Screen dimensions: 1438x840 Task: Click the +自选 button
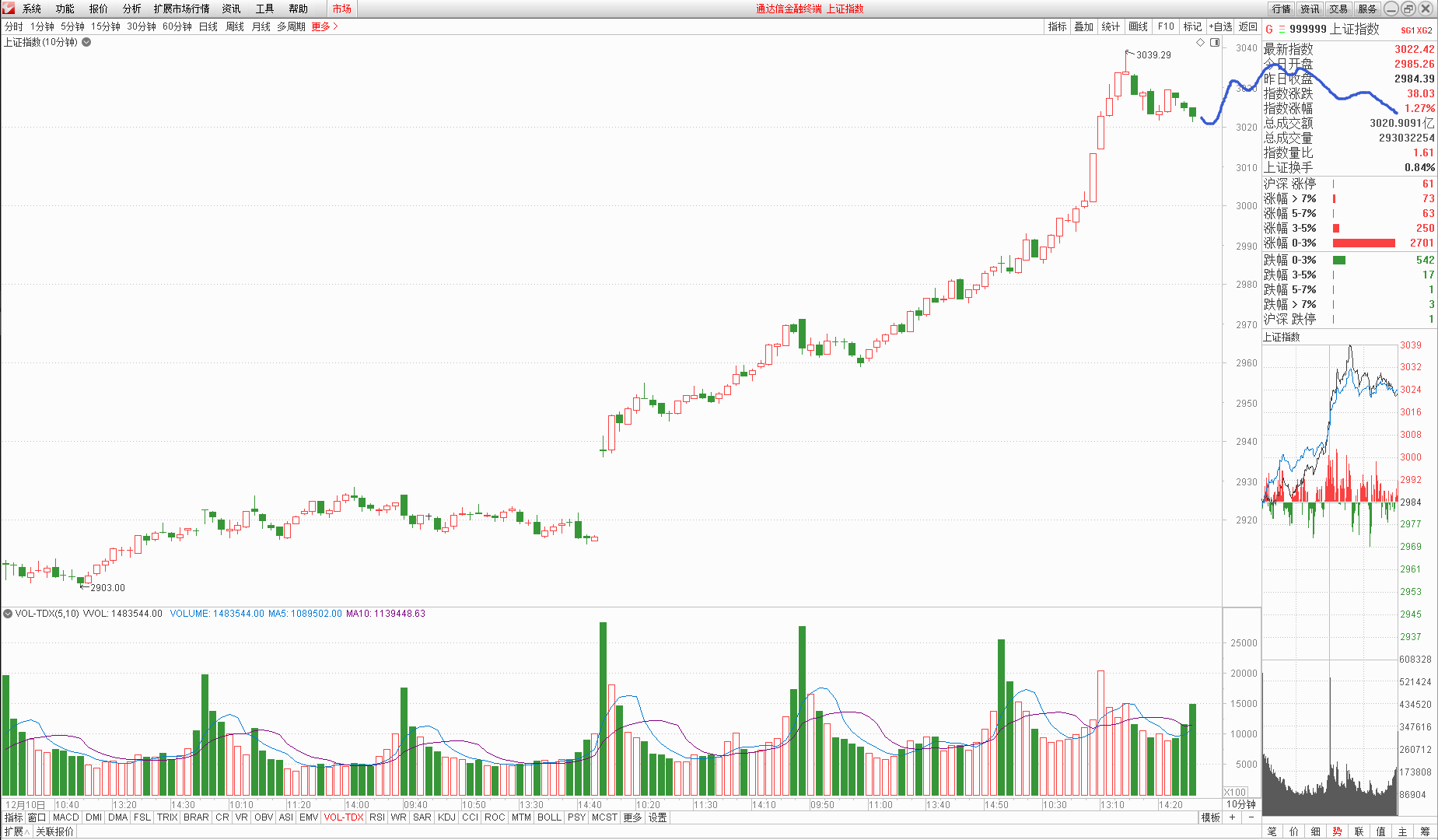click(1220, 26)
